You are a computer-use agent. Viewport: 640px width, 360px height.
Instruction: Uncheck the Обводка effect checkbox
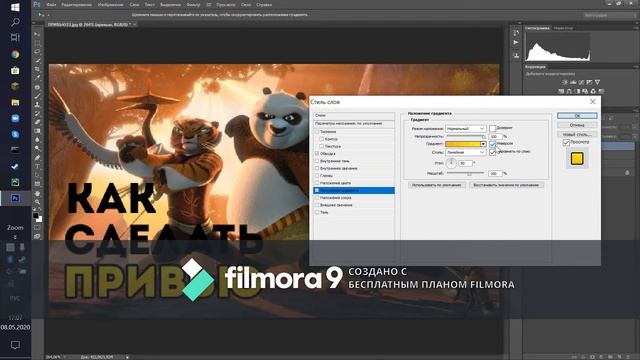click(317, 153)
